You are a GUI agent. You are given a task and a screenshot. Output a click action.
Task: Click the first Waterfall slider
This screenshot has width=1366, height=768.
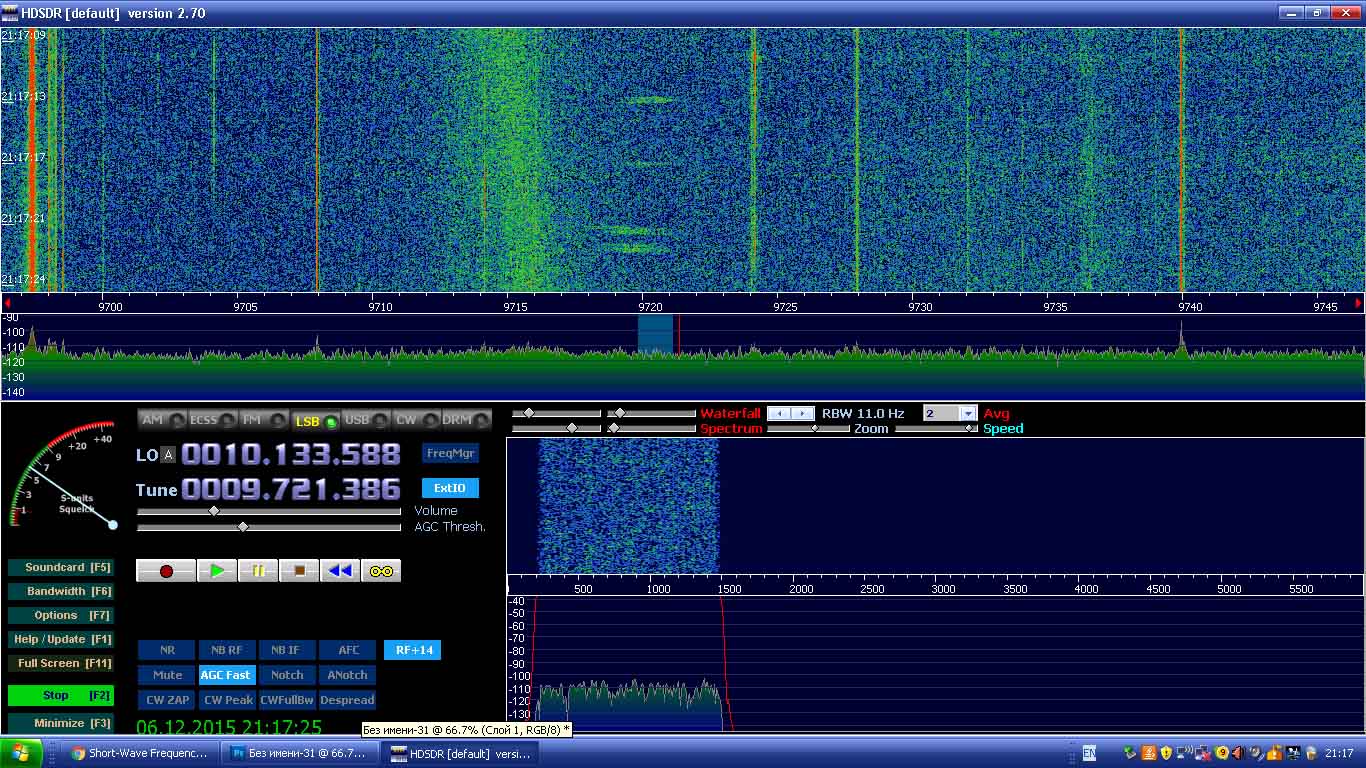click(556, 413)
